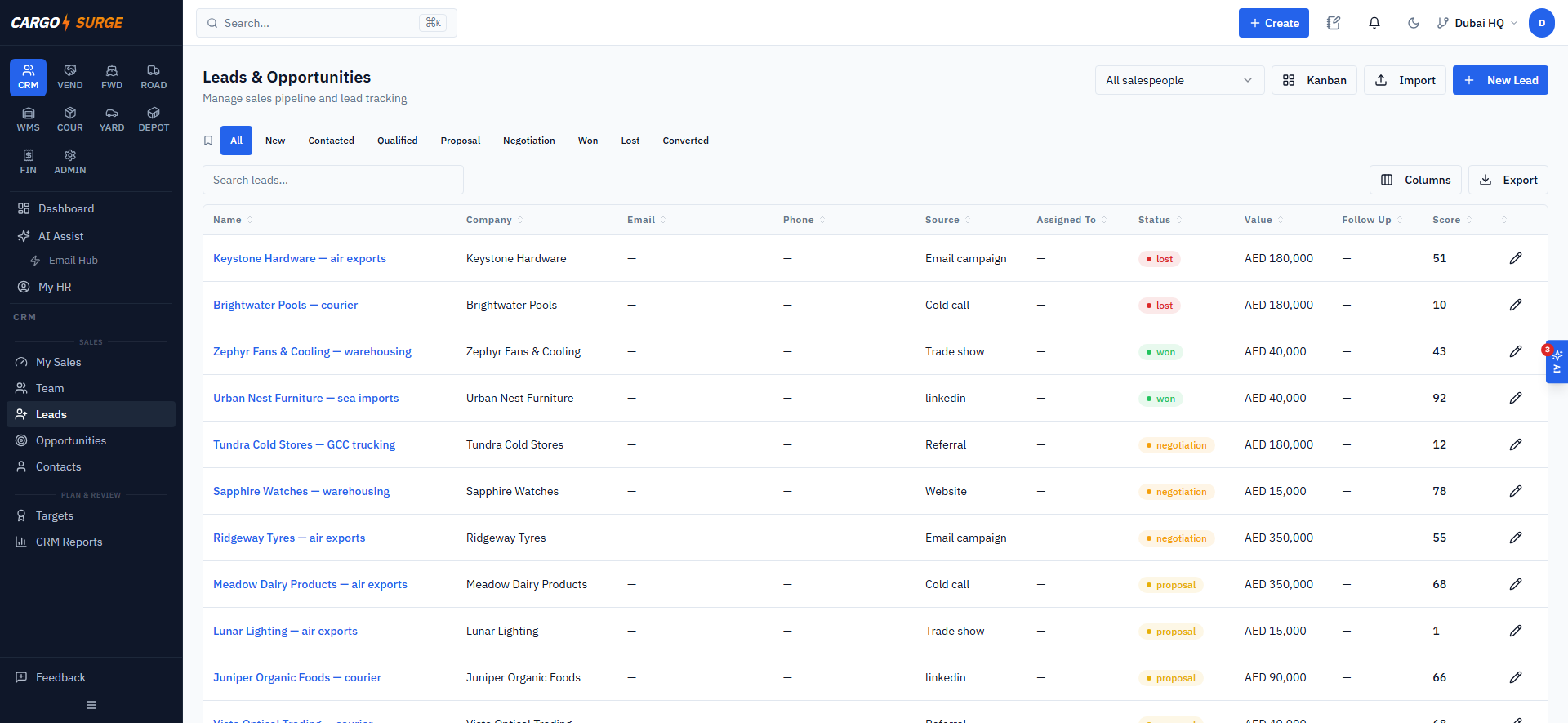This screenshot has width=1568, height=723.
Task: Edit the Ridgeway Tyres lead
Action: (x=1516, y=538)
